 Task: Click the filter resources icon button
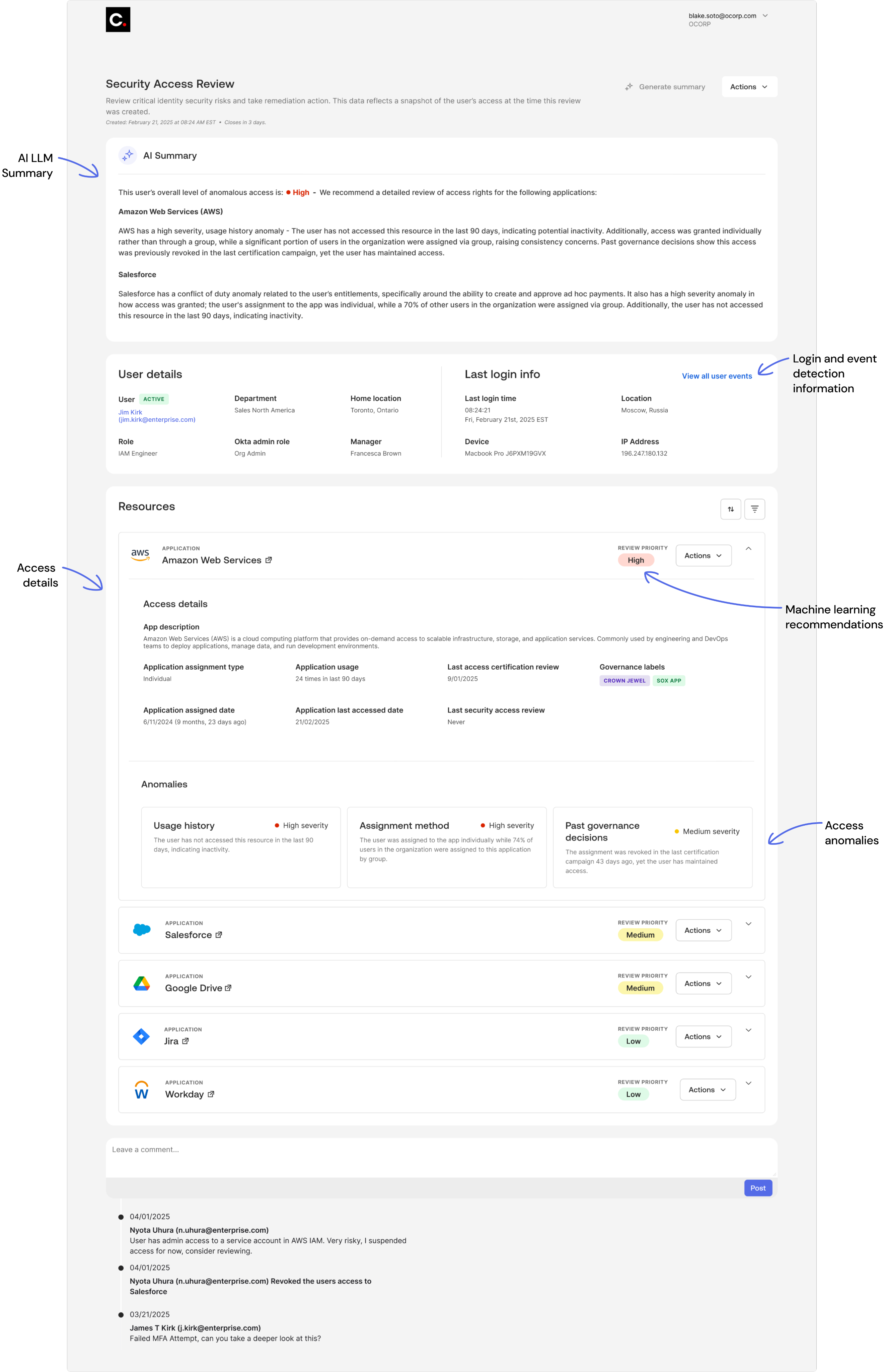pyautogui.click(x=754, y=508)
